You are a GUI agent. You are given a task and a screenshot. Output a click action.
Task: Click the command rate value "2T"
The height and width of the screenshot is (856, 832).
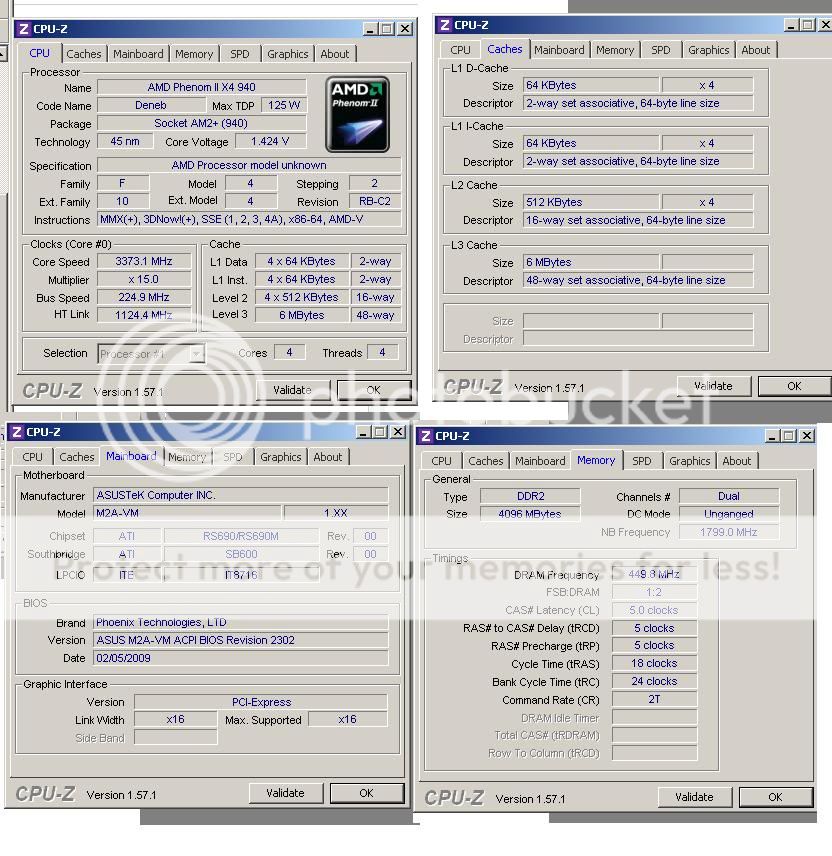click(655, 699)
